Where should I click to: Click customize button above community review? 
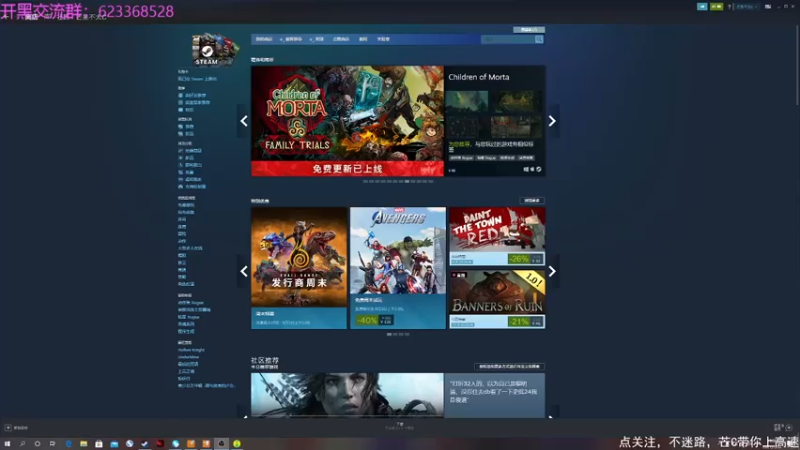(x=509, y=366)
